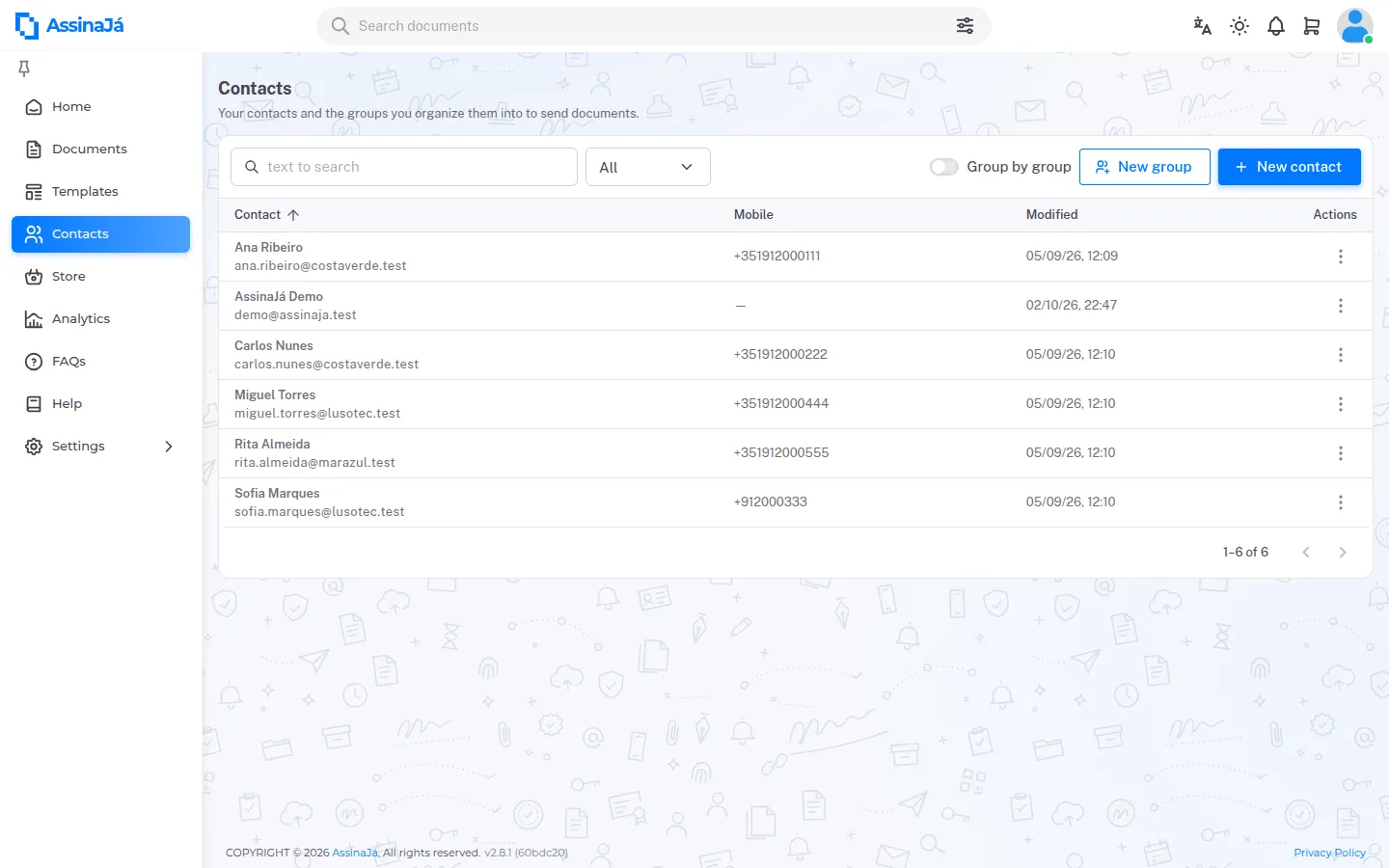
Task: Pin the sidebar with pin icon
Action: coord(24,68)
